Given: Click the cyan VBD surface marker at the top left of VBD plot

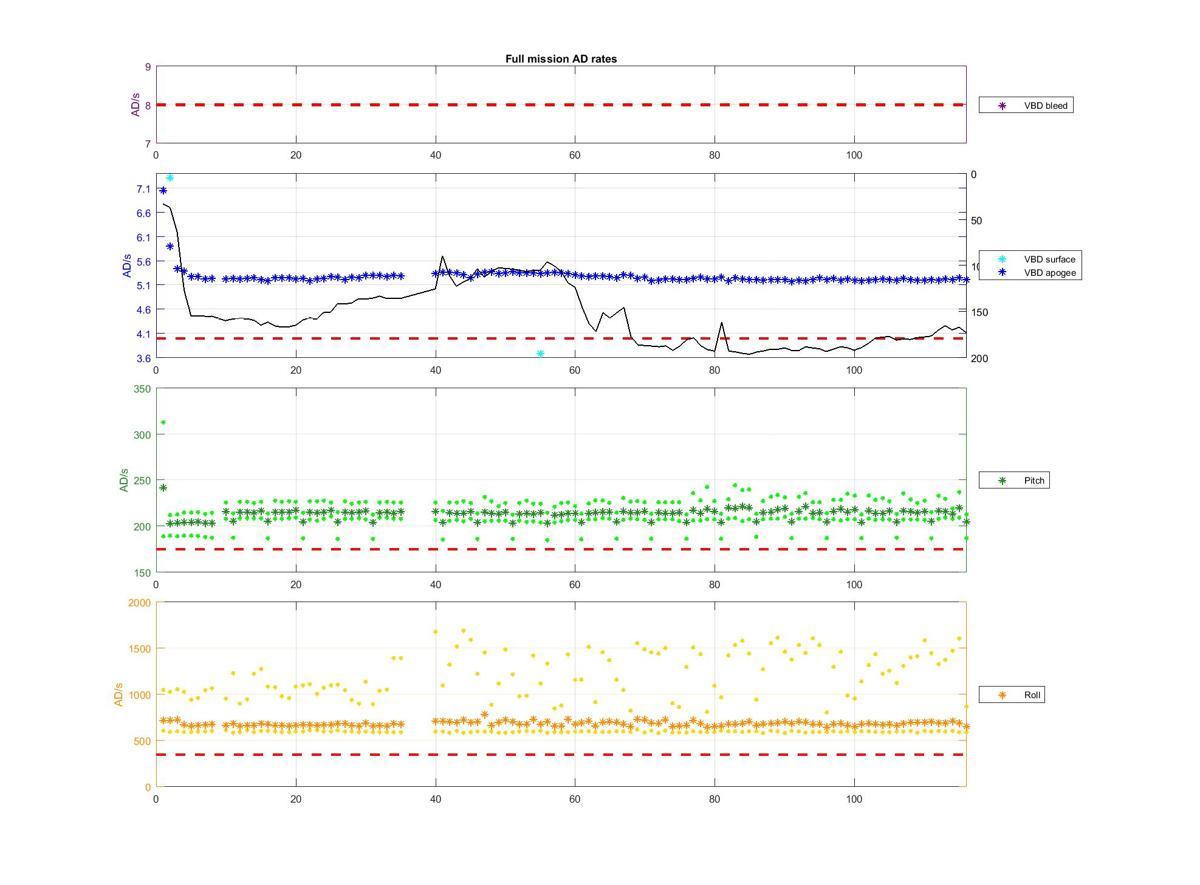Looking at the screenshot, I should pyautogui.click(x=169, y=178).
